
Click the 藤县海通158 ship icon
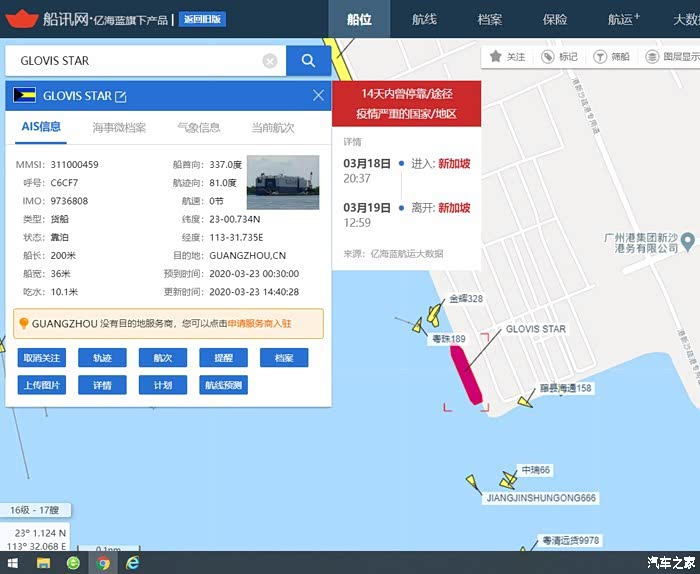tap(525, 401)
